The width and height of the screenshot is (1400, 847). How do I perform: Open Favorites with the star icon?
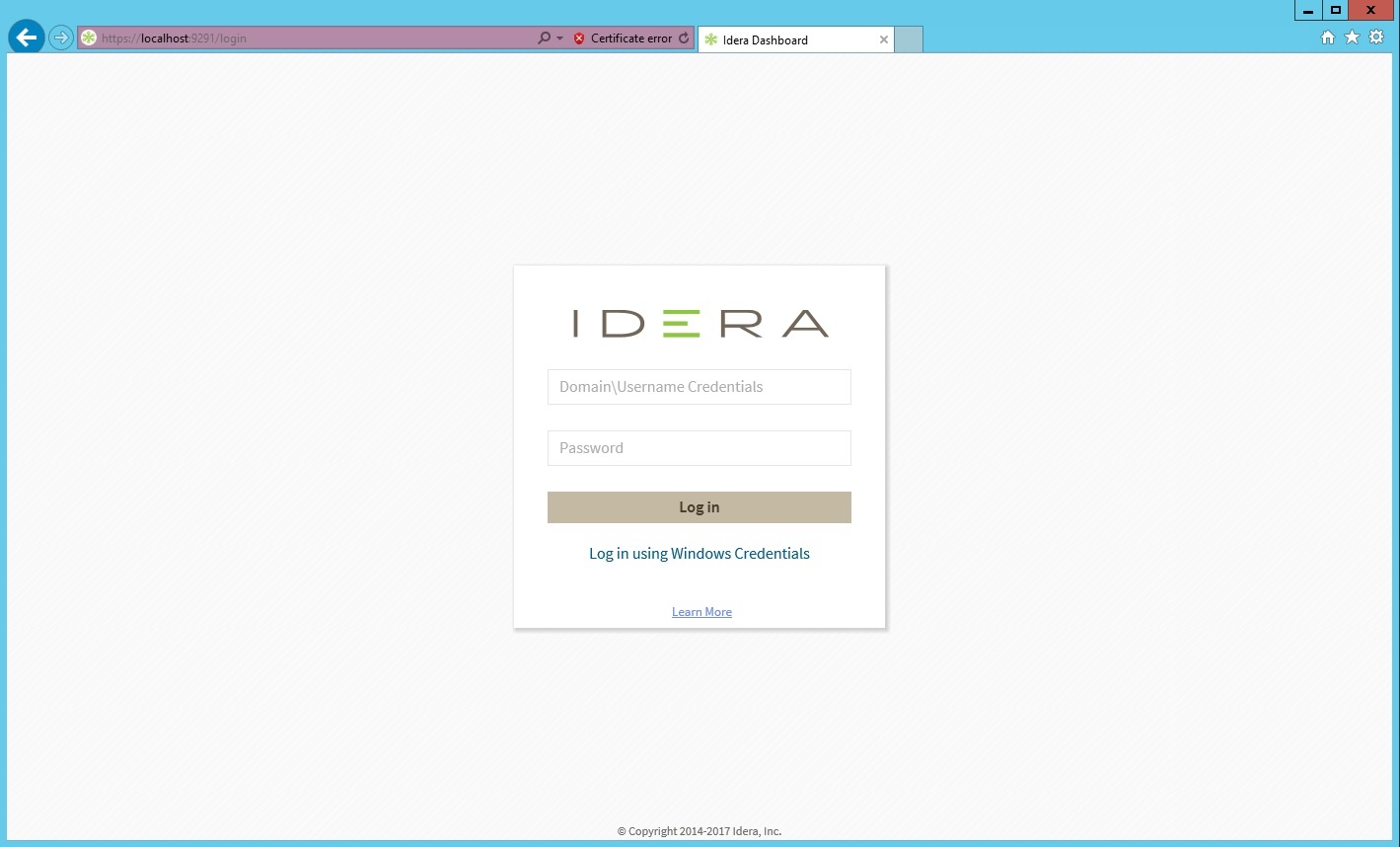coord(1352,38)
